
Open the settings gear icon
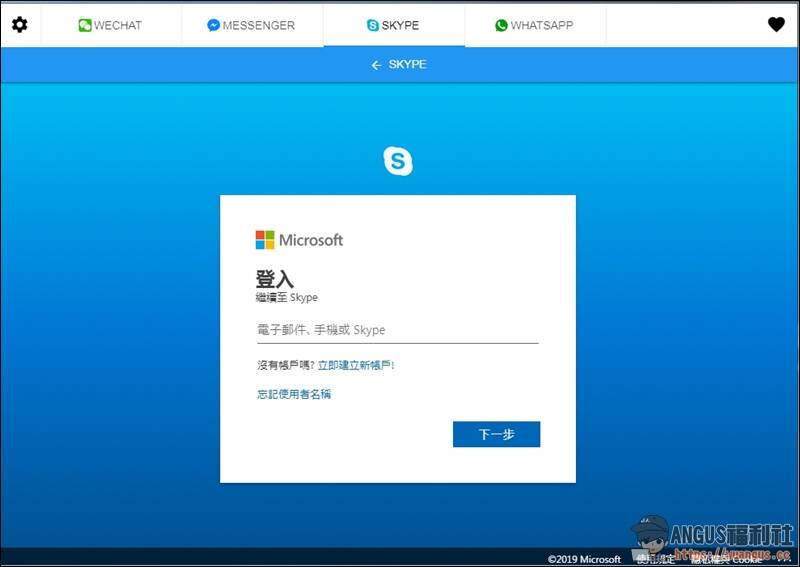click(x=19, y=24)
